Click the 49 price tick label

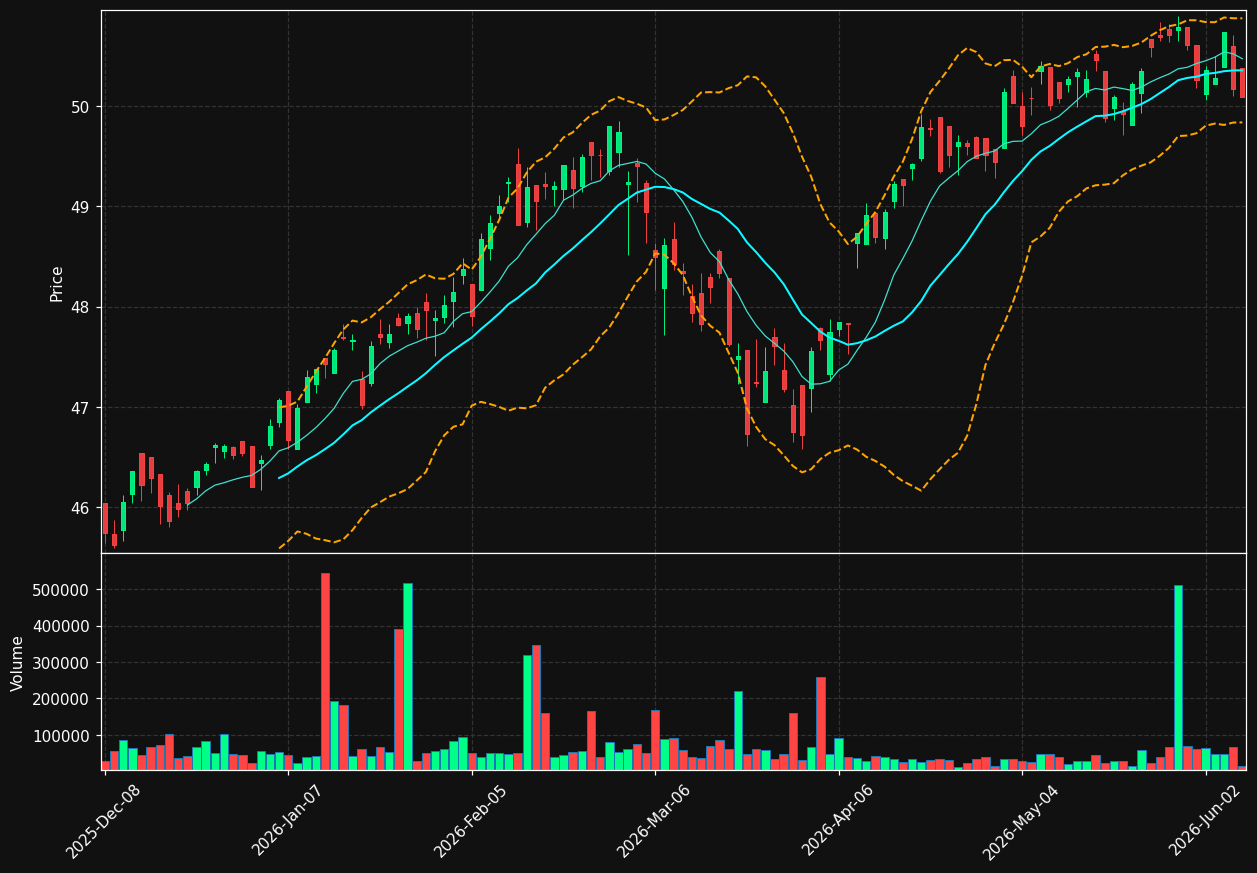point(80,207)
